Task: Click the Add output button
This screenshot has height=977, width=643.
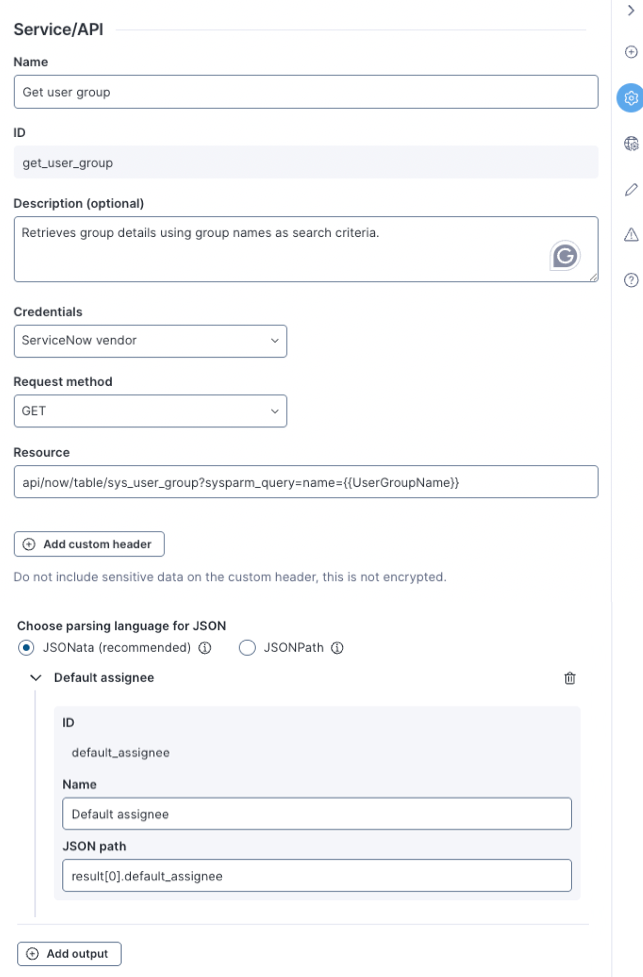Action: click(x=70, y=953)
